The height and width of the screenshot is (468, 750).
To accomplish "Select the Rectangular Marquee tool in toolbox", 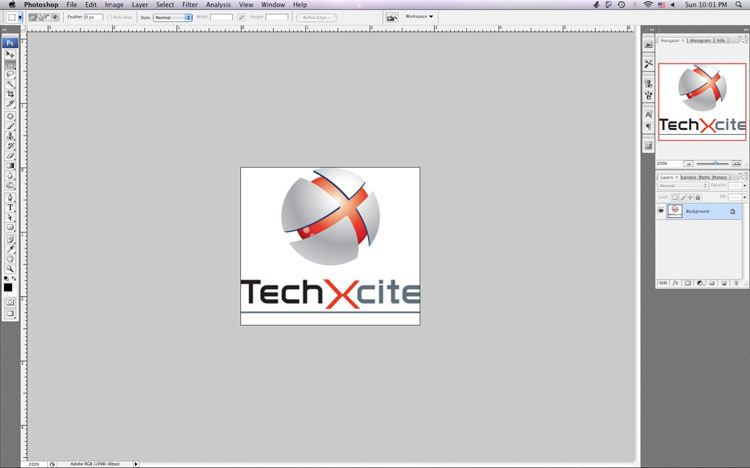I will pyautogui.click(x=10, y=65).
